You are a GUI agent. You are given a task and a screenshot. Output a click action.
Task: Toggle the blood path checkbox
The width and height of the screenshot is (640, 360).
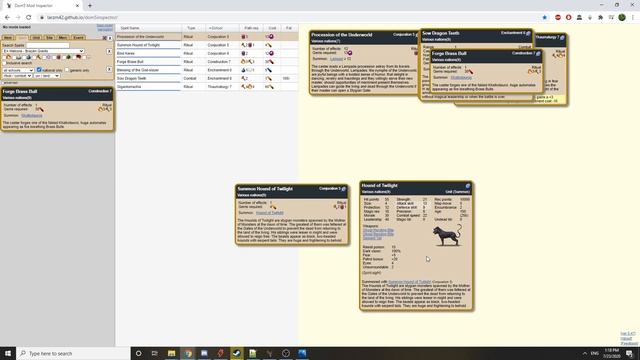point(74,57)
